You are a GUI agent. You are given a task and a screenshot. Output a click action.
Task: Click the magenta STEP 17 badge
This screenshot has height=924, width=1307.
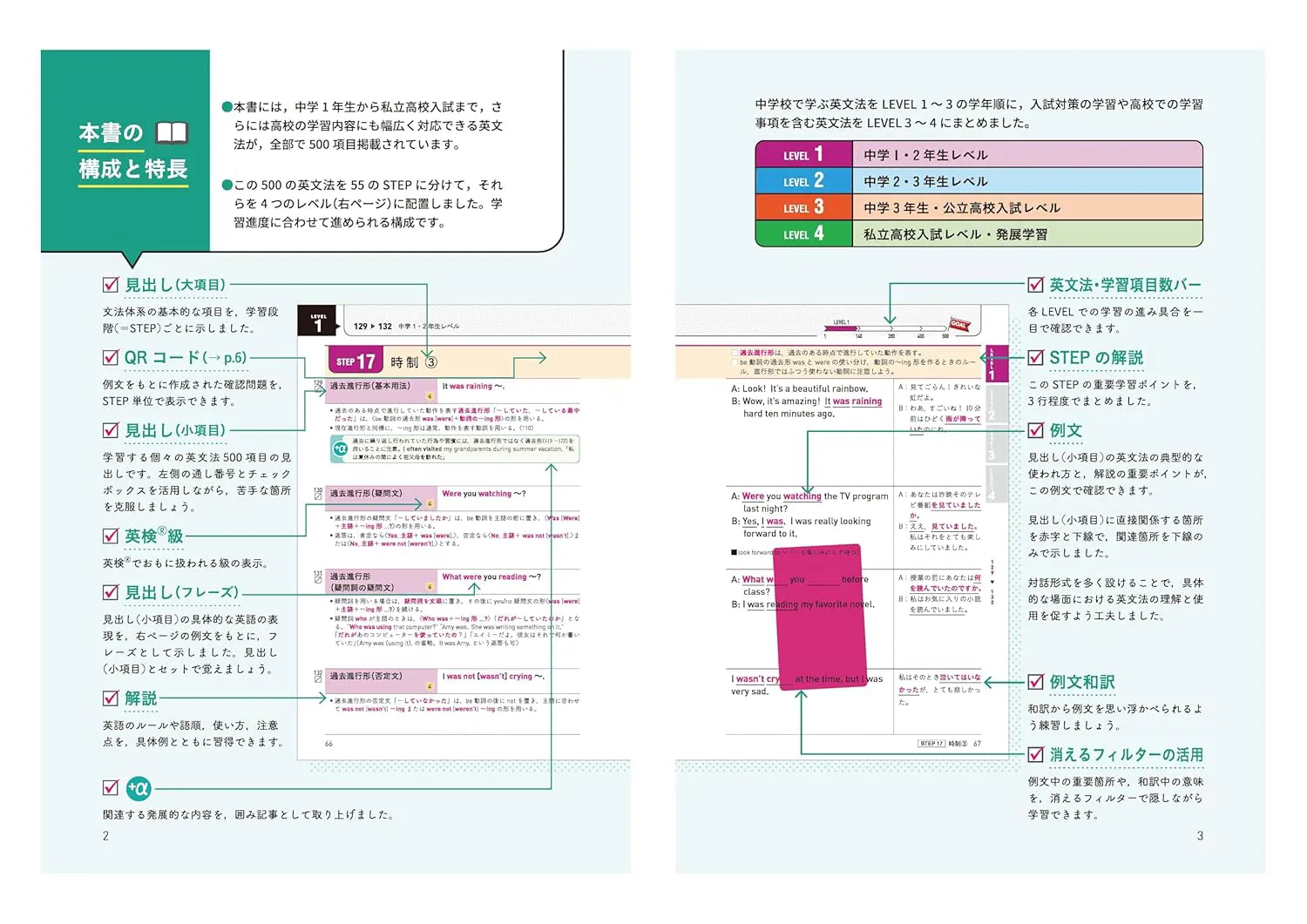355,361
